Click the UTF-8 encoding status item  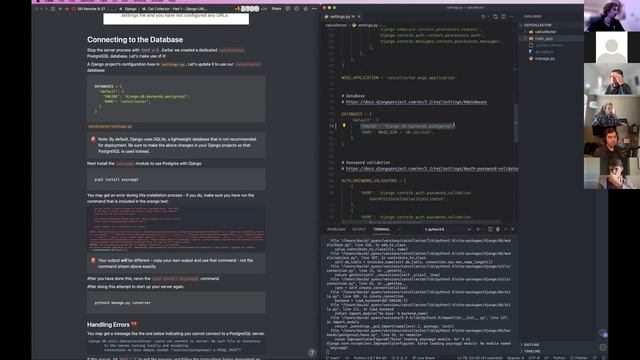pyautogui.click(x=533, y=358)
